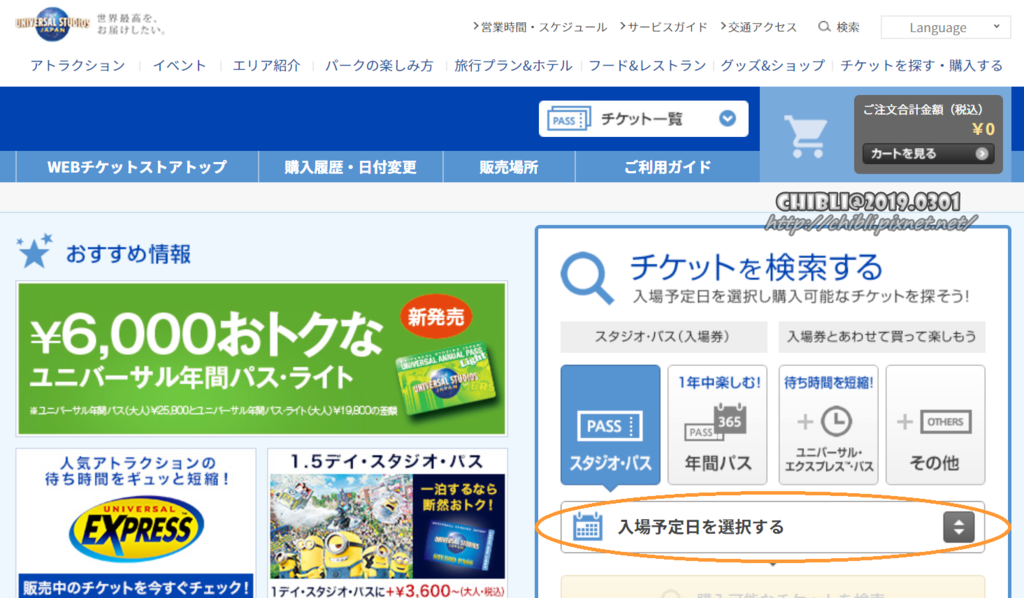
Task: Select the 年間パス ticket type
Action: [x=718, y=424]
